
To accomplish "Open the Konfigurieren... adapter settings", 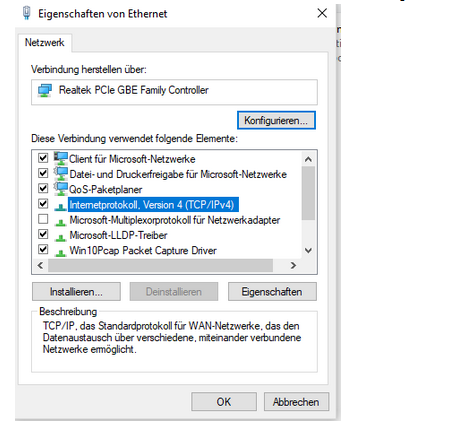I will [x=276, y=120].
